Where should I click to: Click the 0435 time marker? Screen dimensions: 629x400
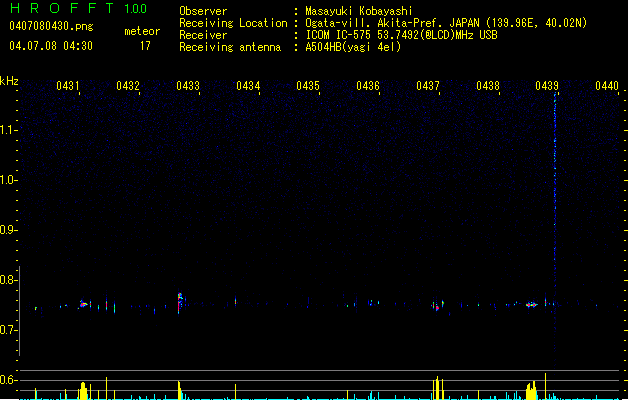click(x=308, y=86)
